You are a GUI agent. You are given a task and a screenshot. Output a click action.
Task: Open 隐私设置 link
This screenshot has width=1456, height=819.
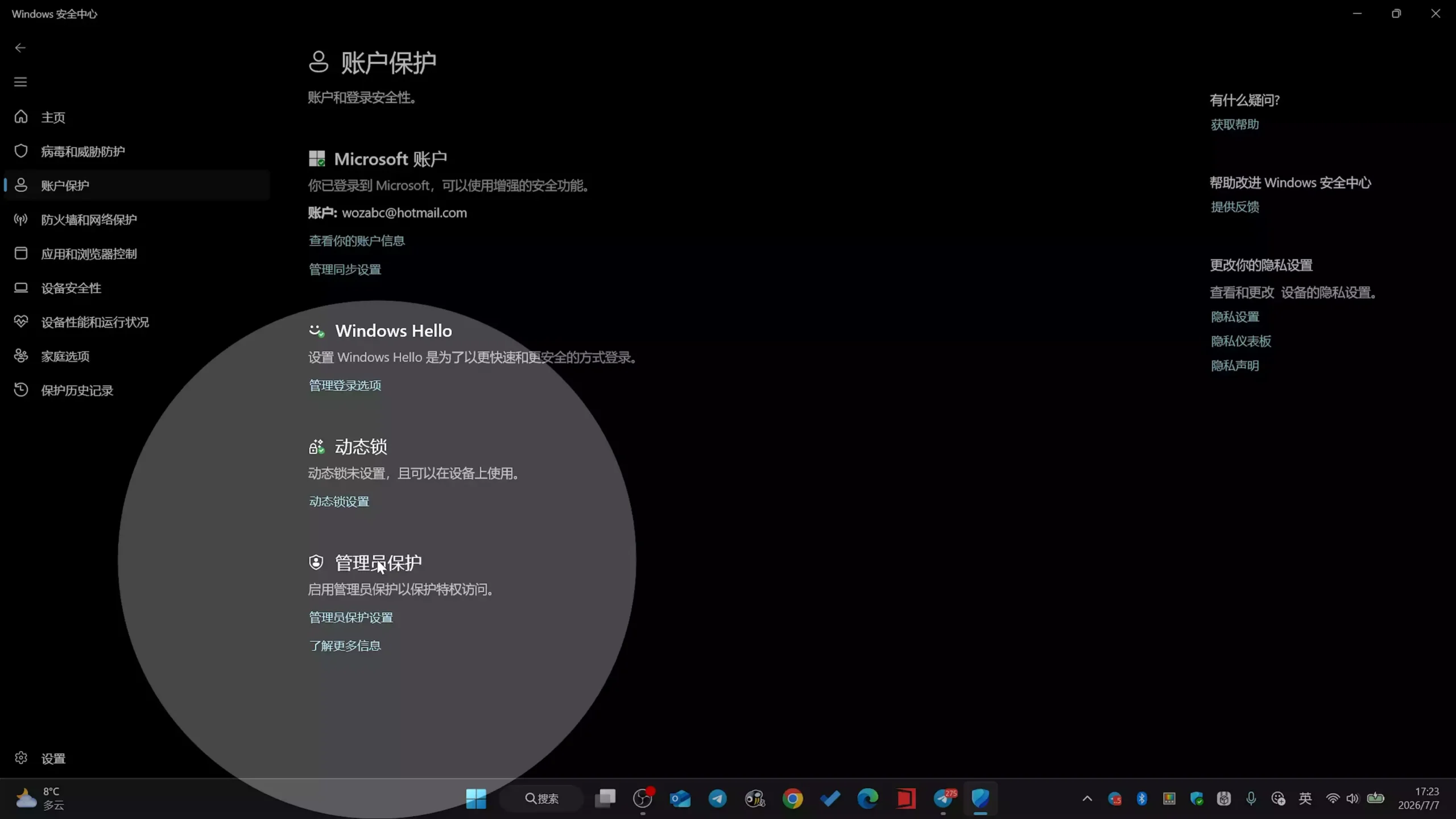click(1235, 317)
